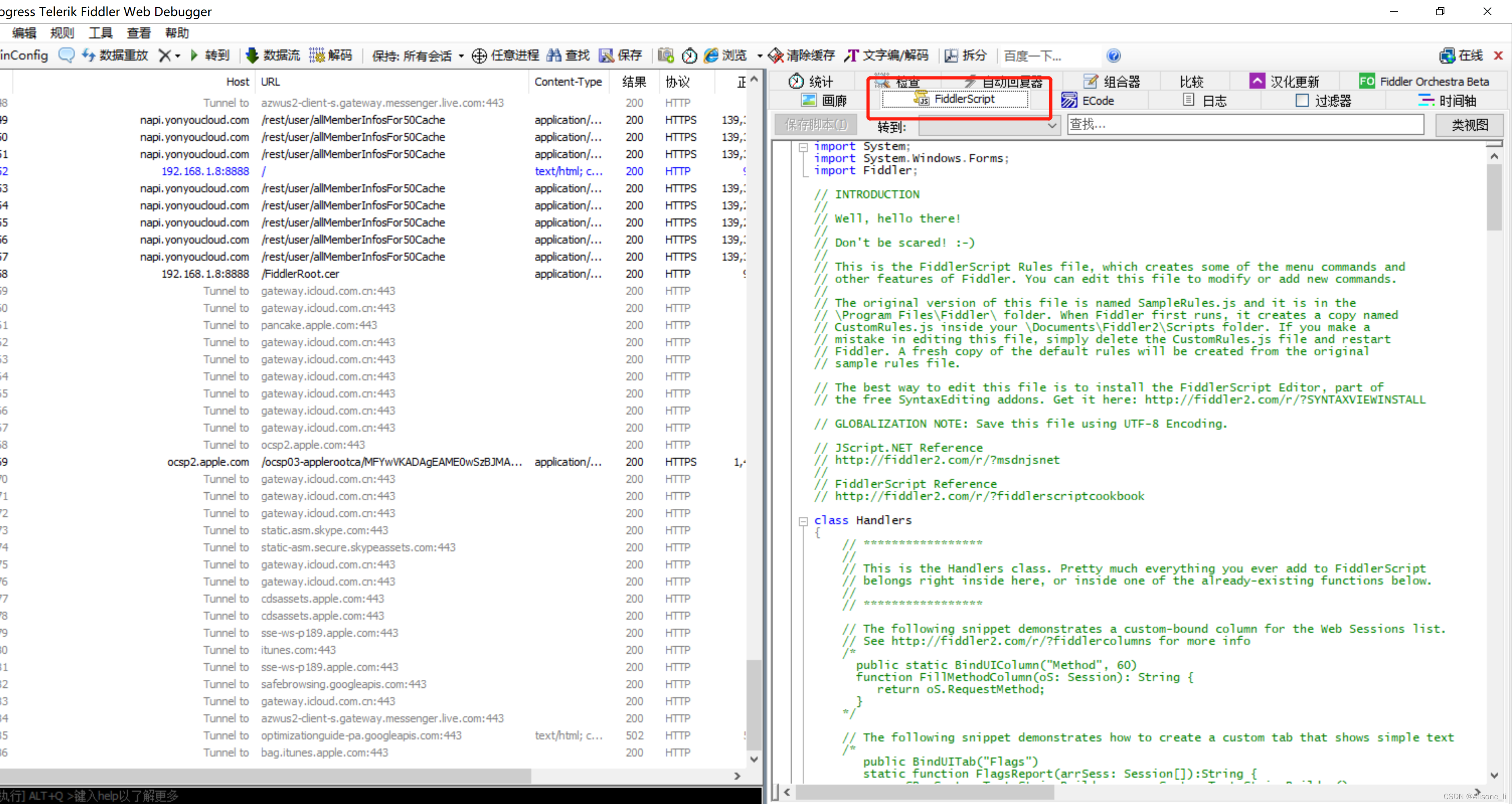Open the 保持: 所有会话 keep sessions dropdown
Image resolution: width=1512 pixels, height=804 pixels.
pyautogui.click(x=418, y=56)
